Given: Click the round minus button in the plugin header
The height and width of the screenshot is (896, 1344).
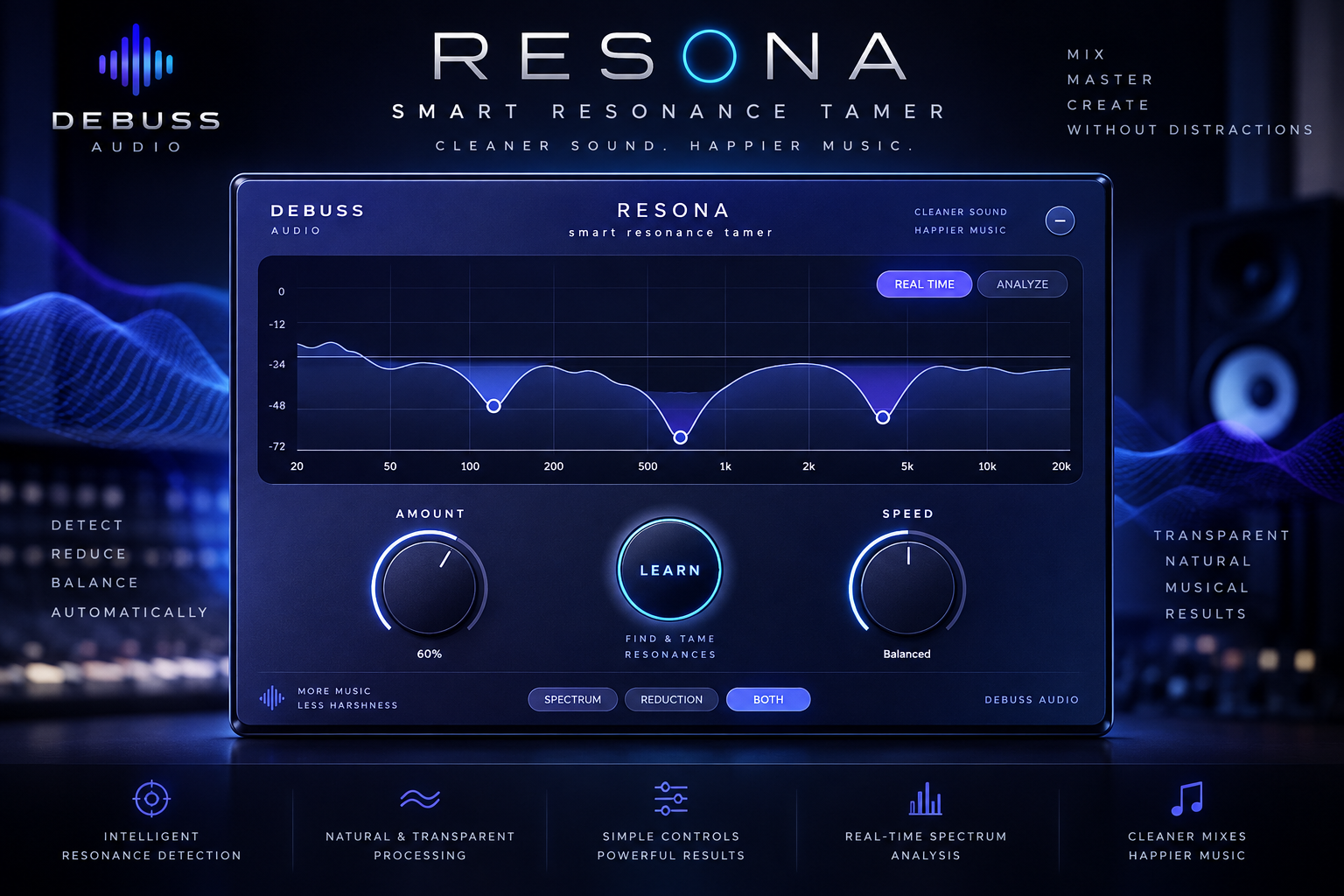Looking at the screenshot, I should coord(1060,220).
